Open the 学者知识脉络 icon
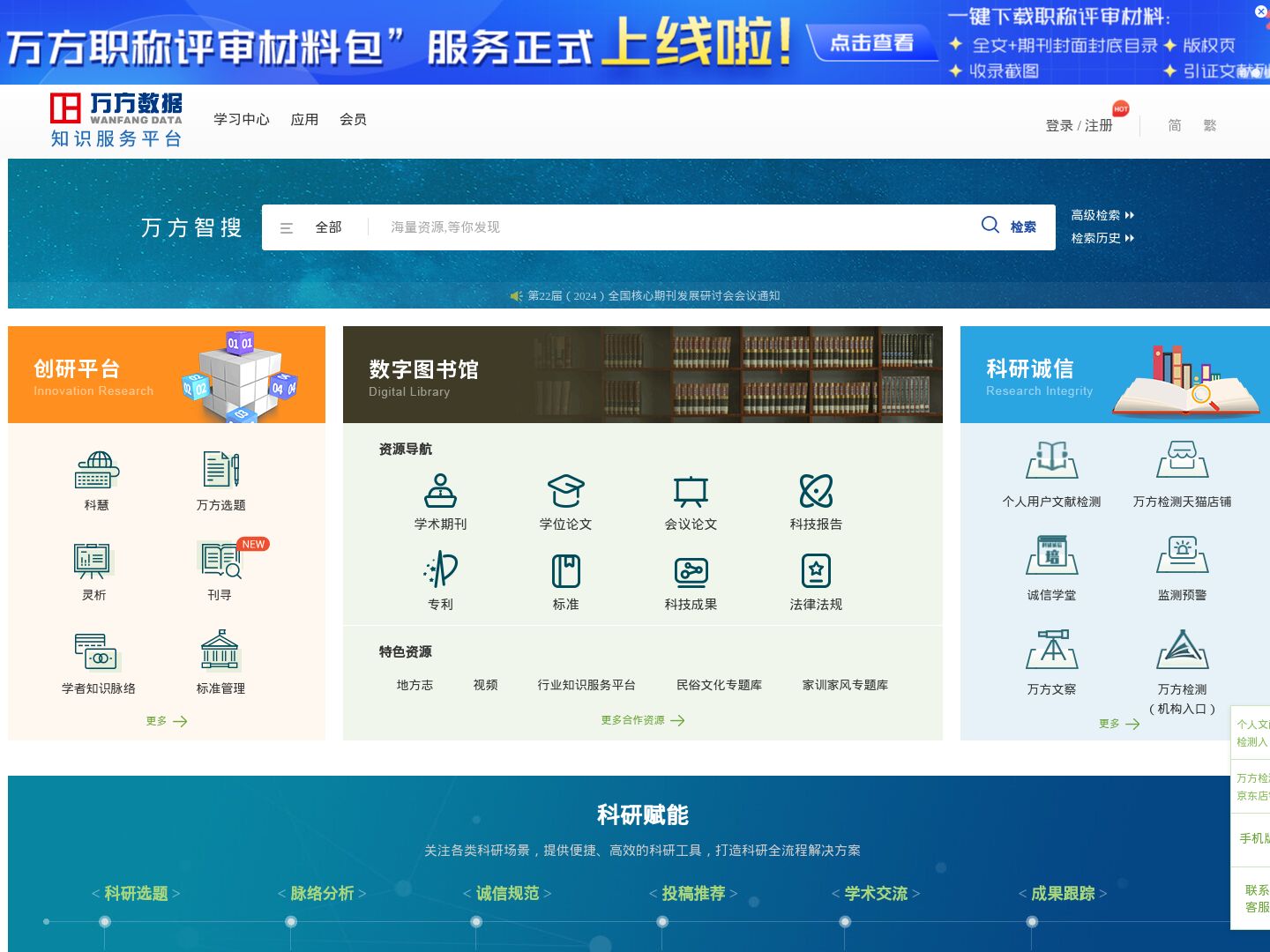1270x952 pixels. [97, 652]
